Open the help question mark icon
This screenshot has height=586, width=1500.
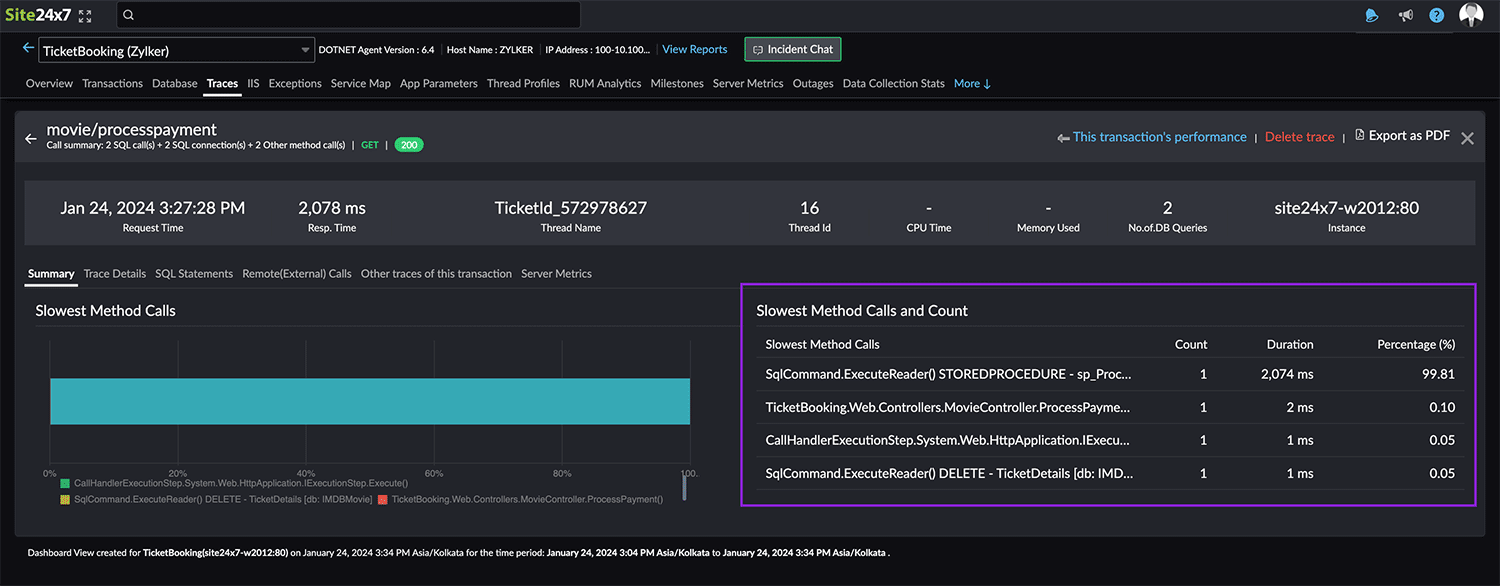1437,15
